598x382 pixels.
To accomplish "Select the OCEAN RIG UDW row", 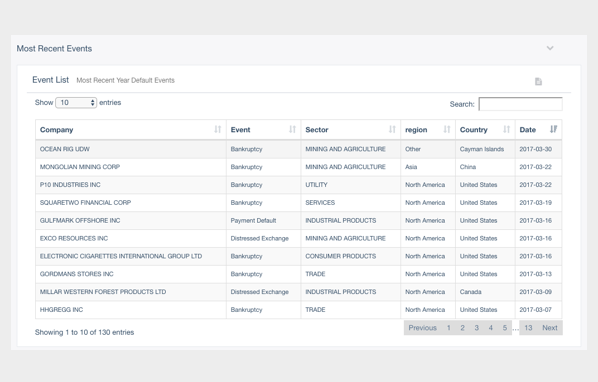I will (x=299, y=149).
